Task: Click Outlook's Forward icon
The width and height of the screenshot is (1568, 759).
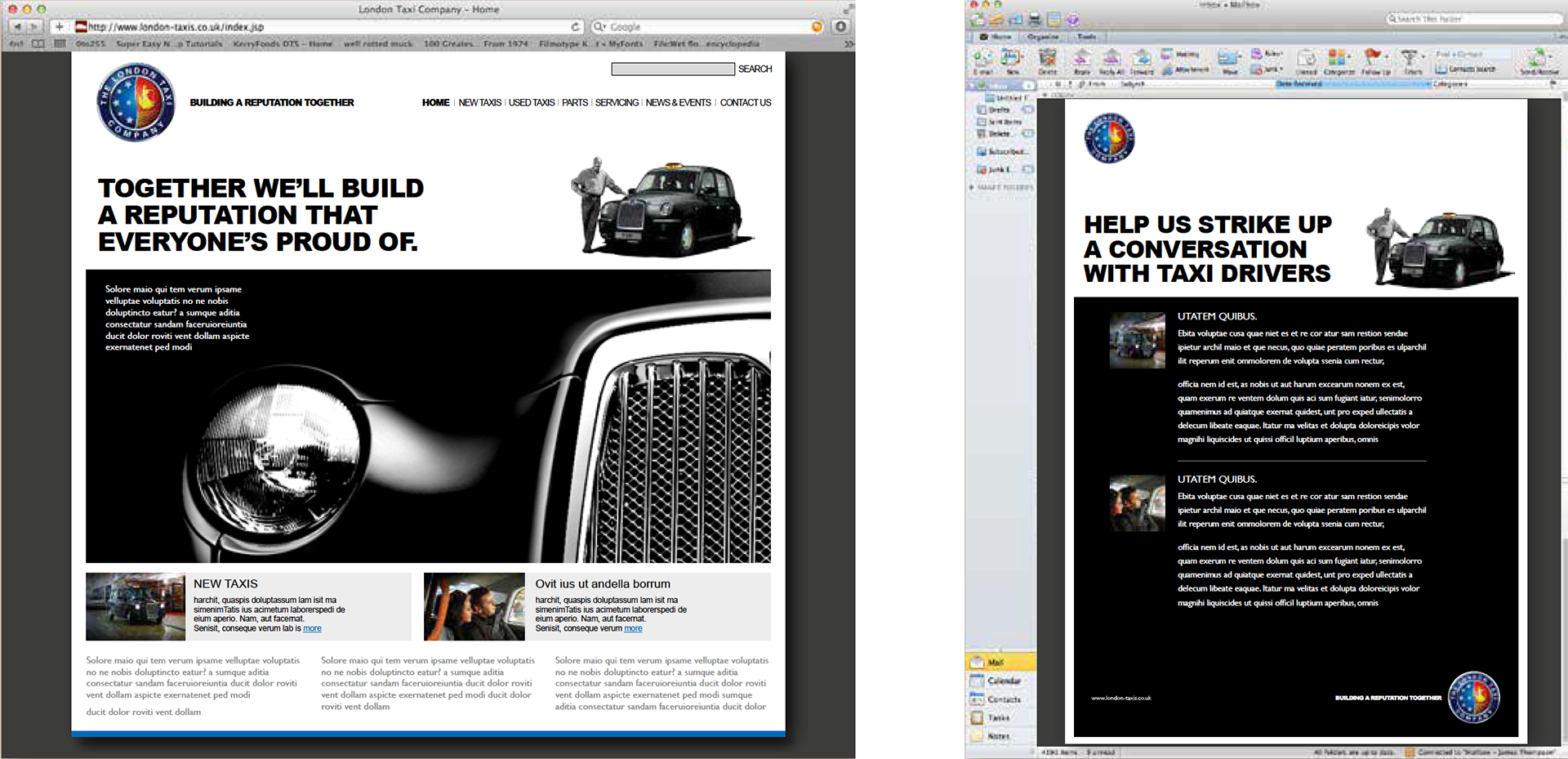Action: point(1142,61)
